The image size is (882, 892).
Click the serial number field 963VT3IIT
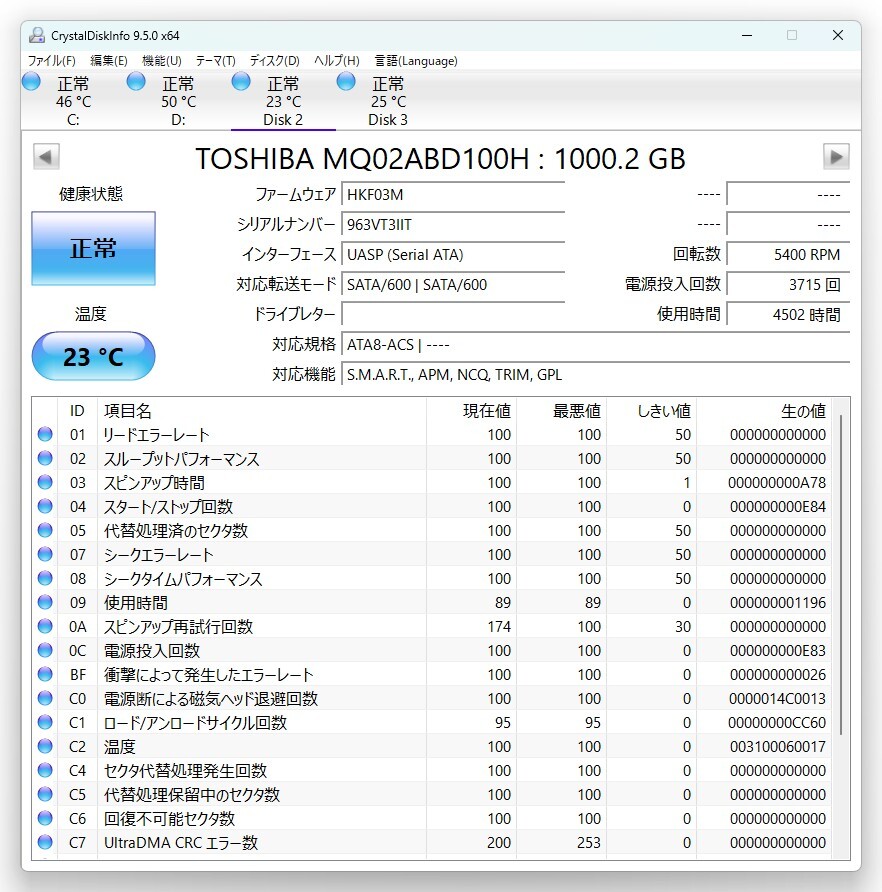(x=453, y=224)
